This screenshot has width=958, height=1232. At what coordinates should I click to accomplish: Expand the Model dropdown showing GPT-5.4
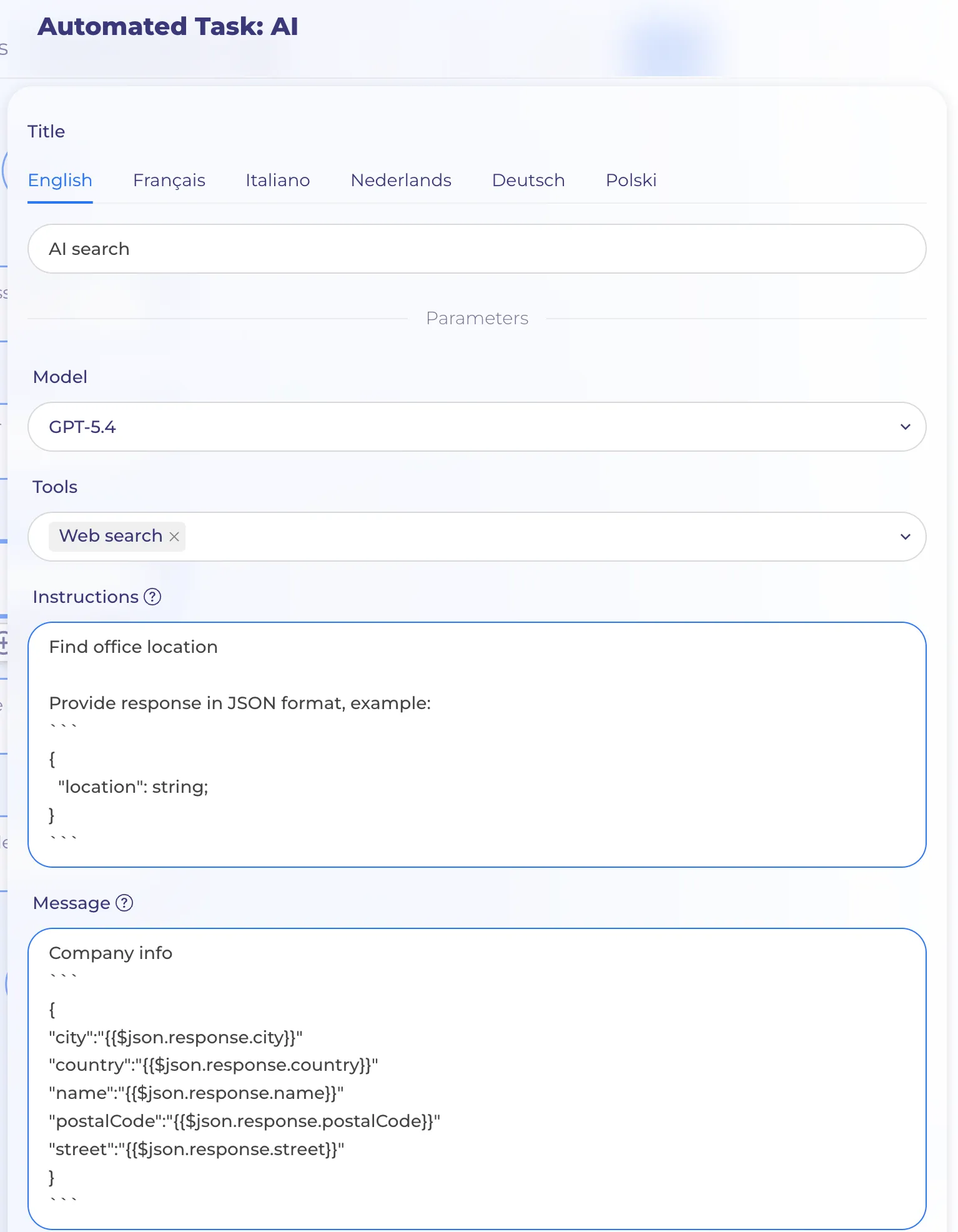[x=477, y=427]
